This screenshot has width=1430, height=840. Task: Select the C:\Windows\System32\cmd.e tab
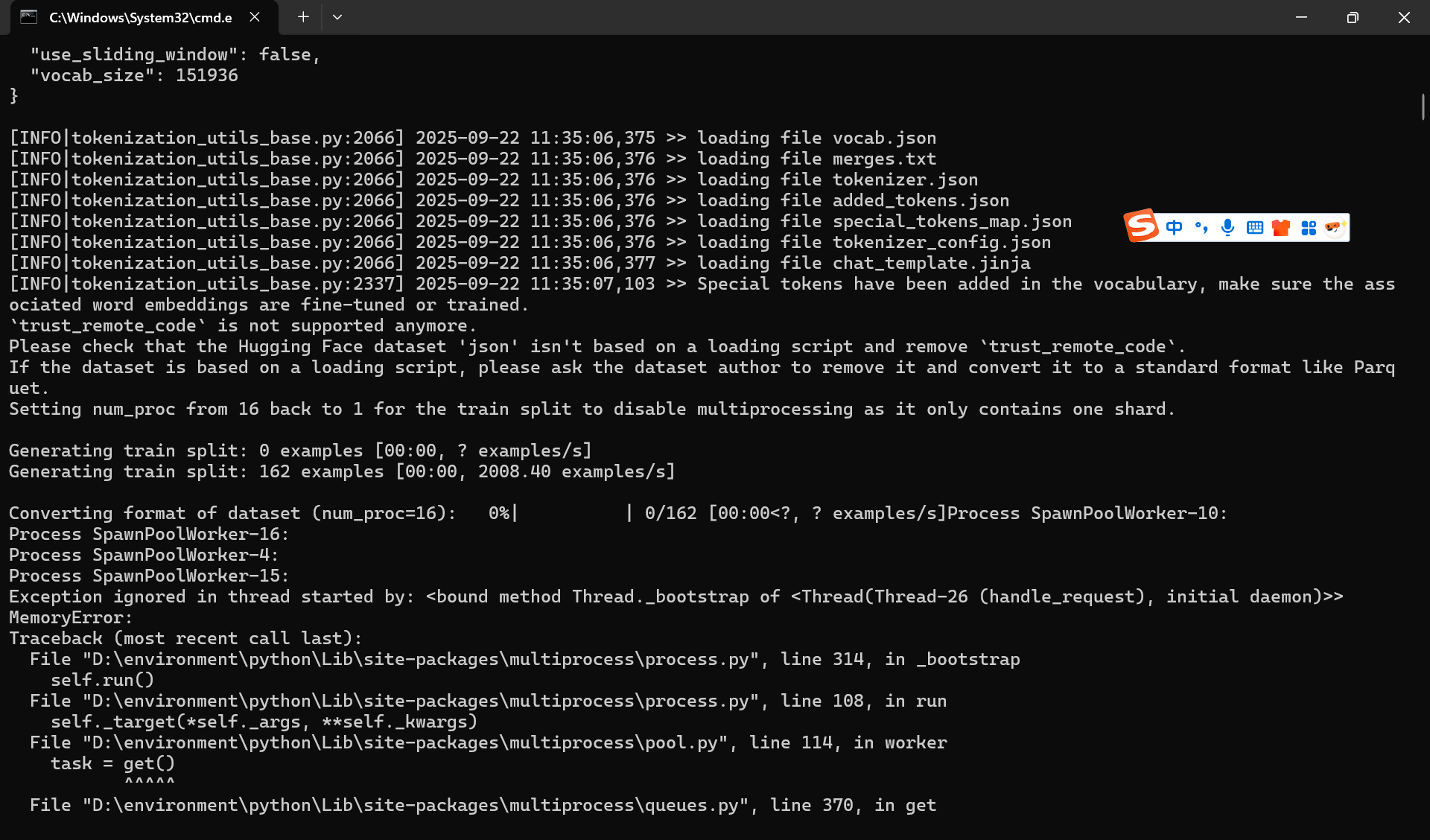[140, 17]
